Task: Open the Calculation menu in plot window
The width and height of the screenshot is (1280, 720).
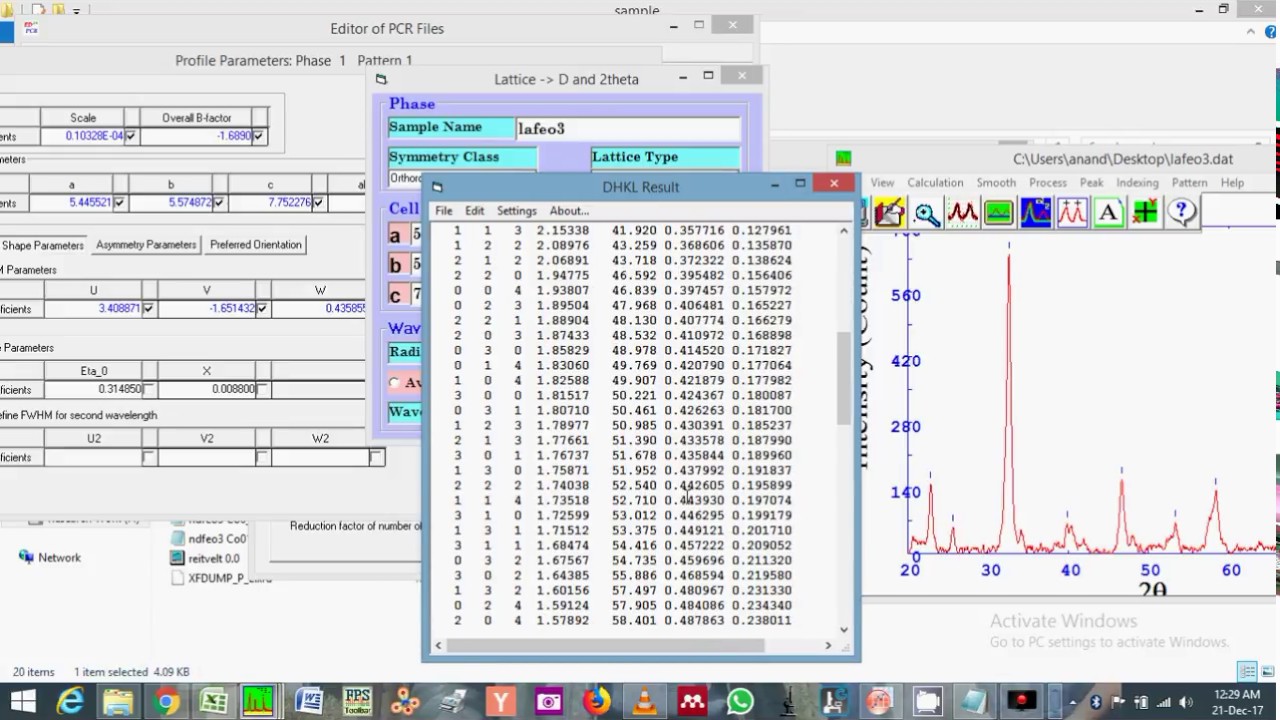Action: click(935, 183)
